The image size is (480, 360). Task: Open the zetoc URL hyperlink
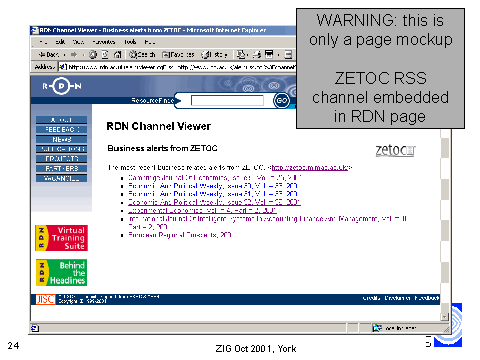pos(311,167)
